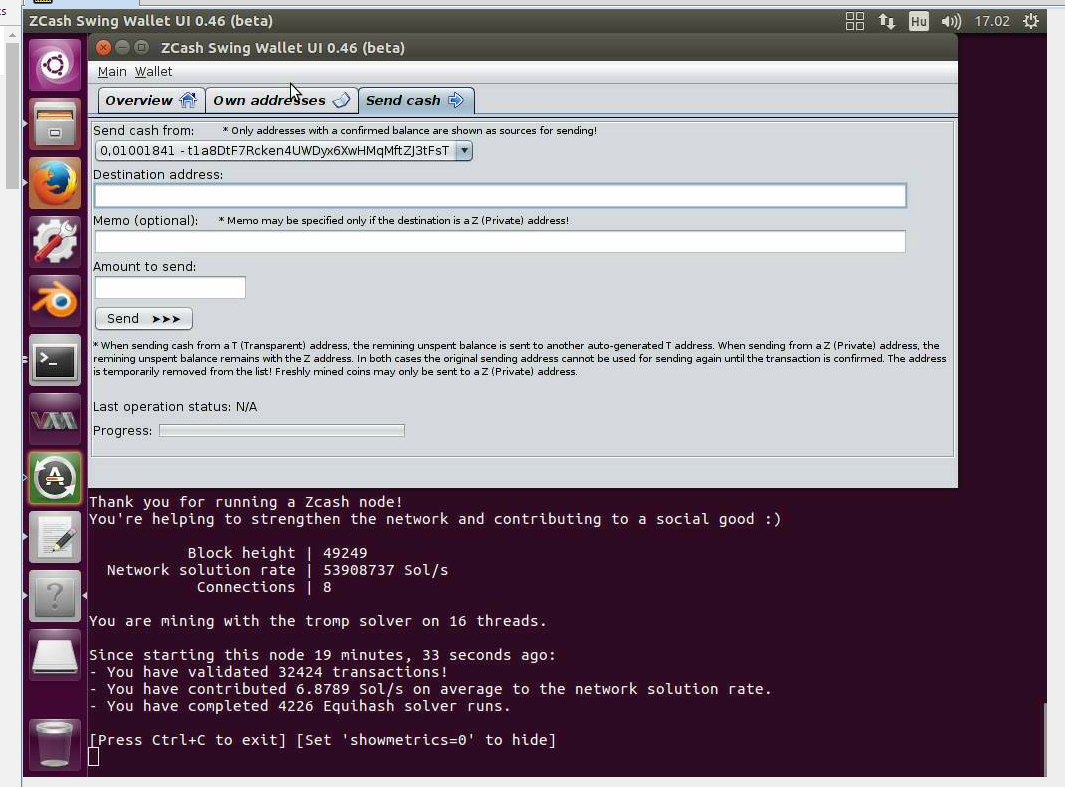Open the Files manager in the dock
The width and height of the screenshot is (1065, 787).
tap(55, 124)
